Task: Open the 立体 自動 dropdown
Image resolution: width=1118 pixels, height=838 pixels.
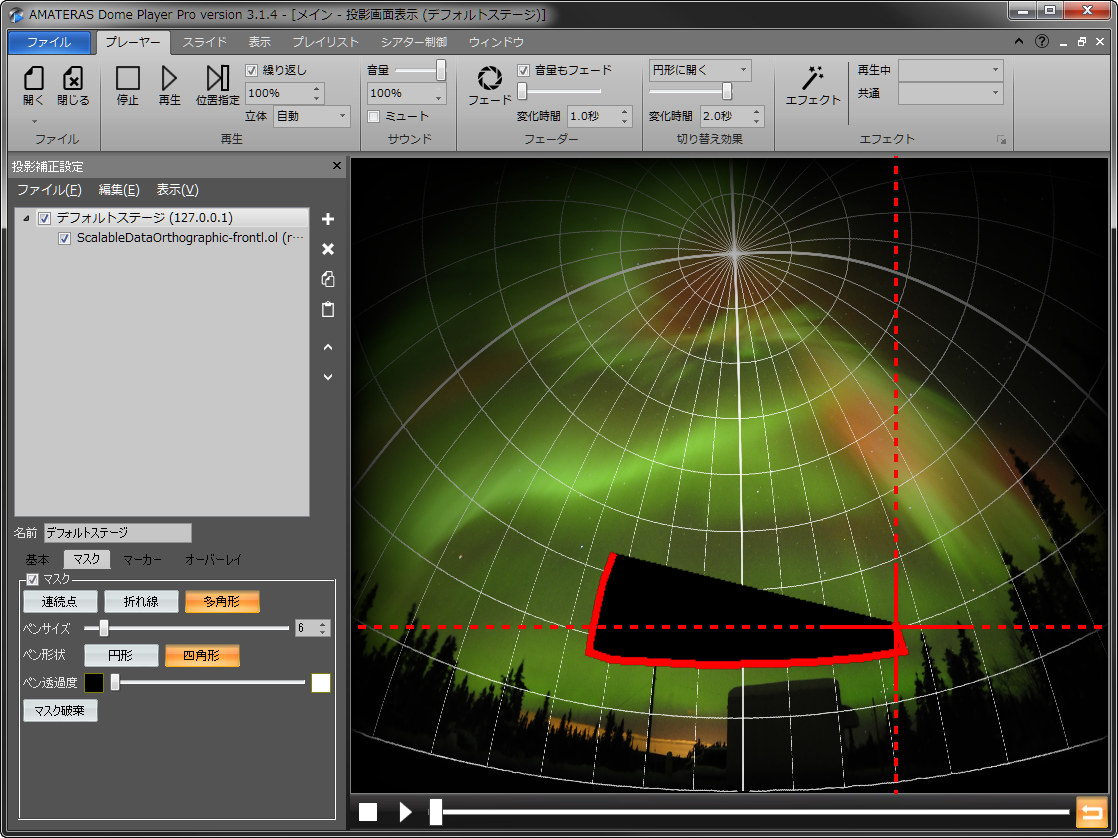Action: tap(312, 116)
